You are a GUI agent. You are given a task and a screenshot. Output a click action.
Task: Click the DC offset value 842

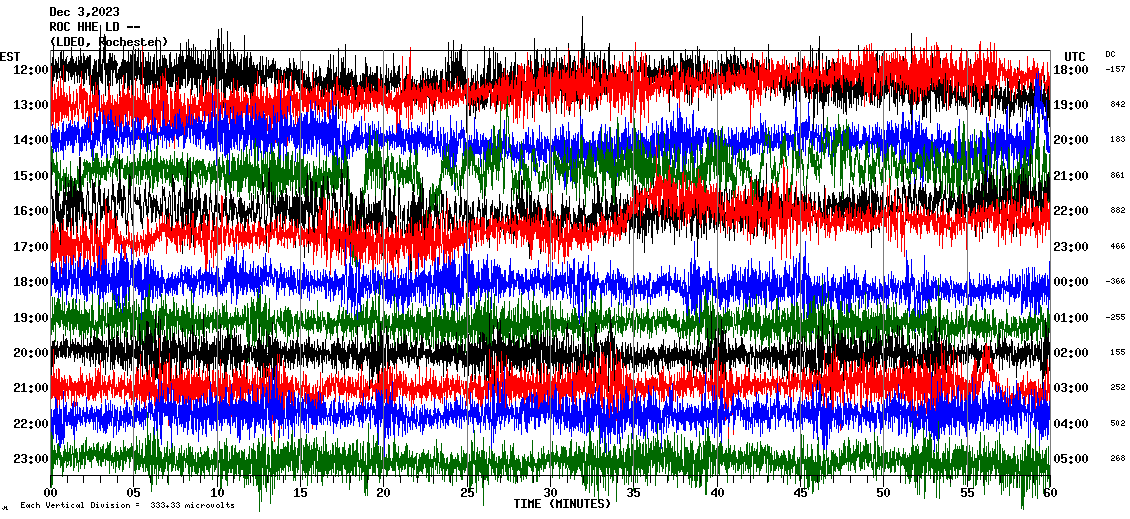coord(1117,104)
